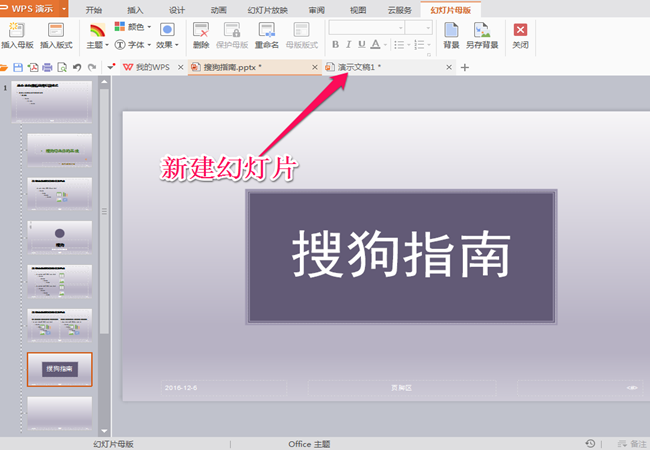
Task: Click the Office 主题 status bar text
Action: pos(309,444)
